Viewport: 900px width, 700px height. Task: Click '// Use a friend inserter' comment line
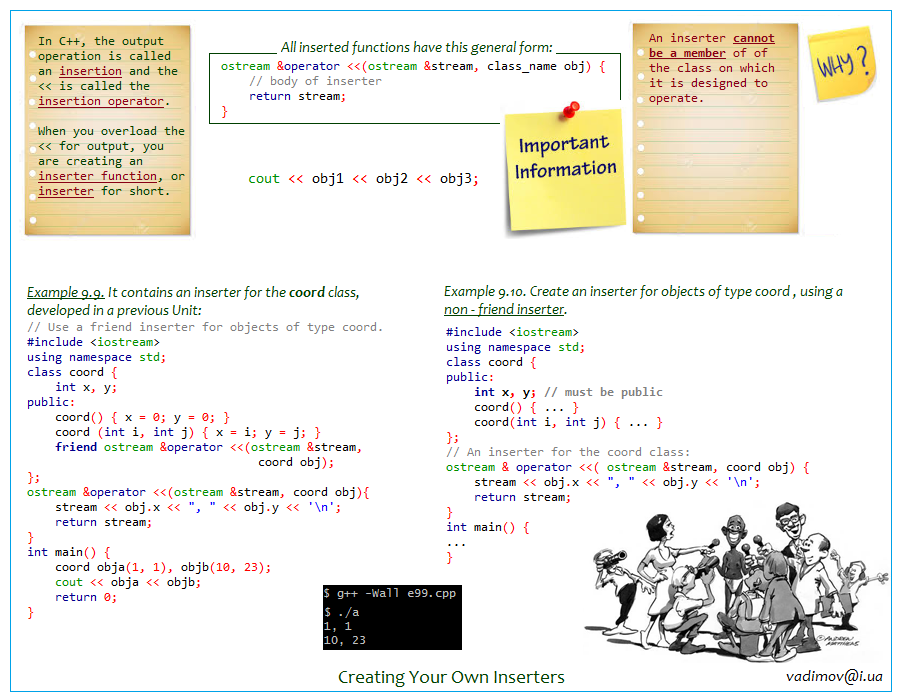click(204, 327)
